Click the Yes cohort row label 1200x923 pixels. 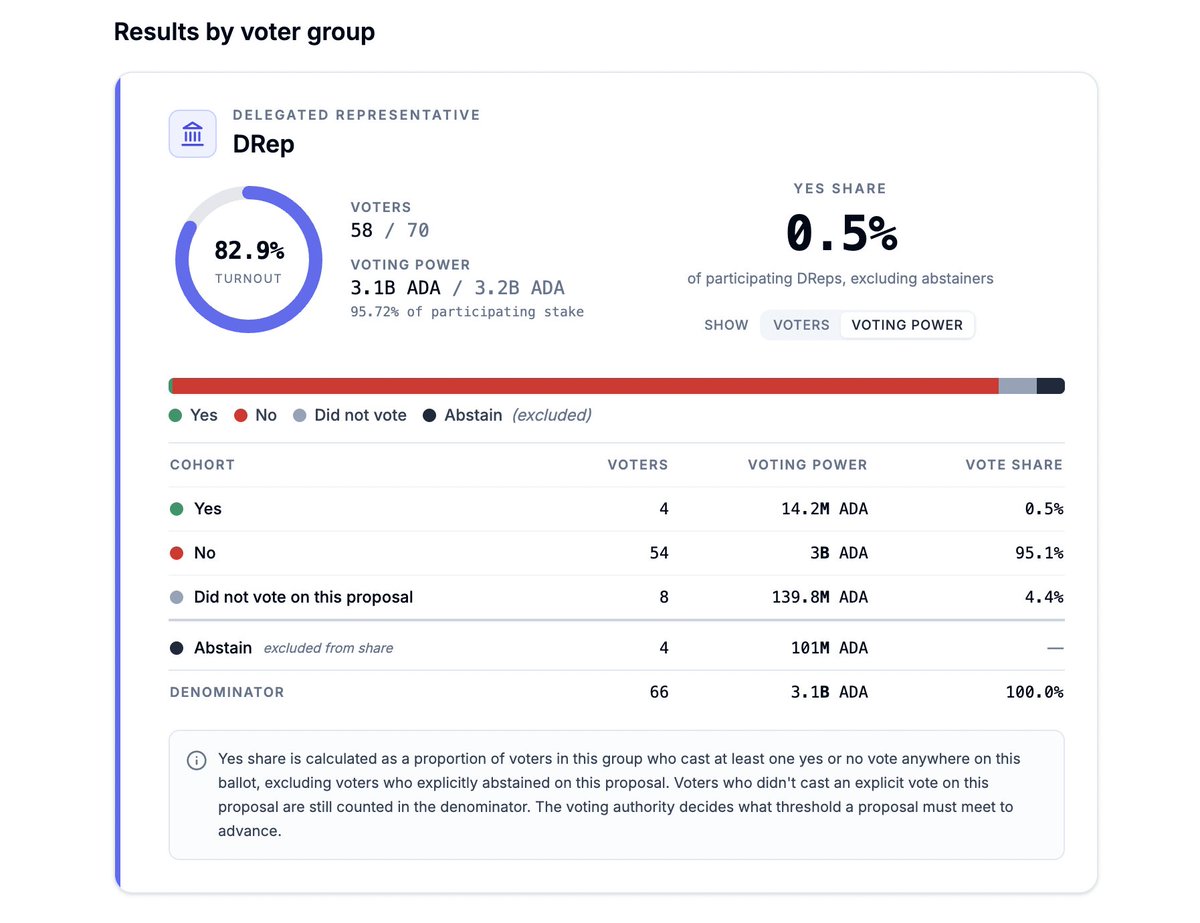[208, 509]
